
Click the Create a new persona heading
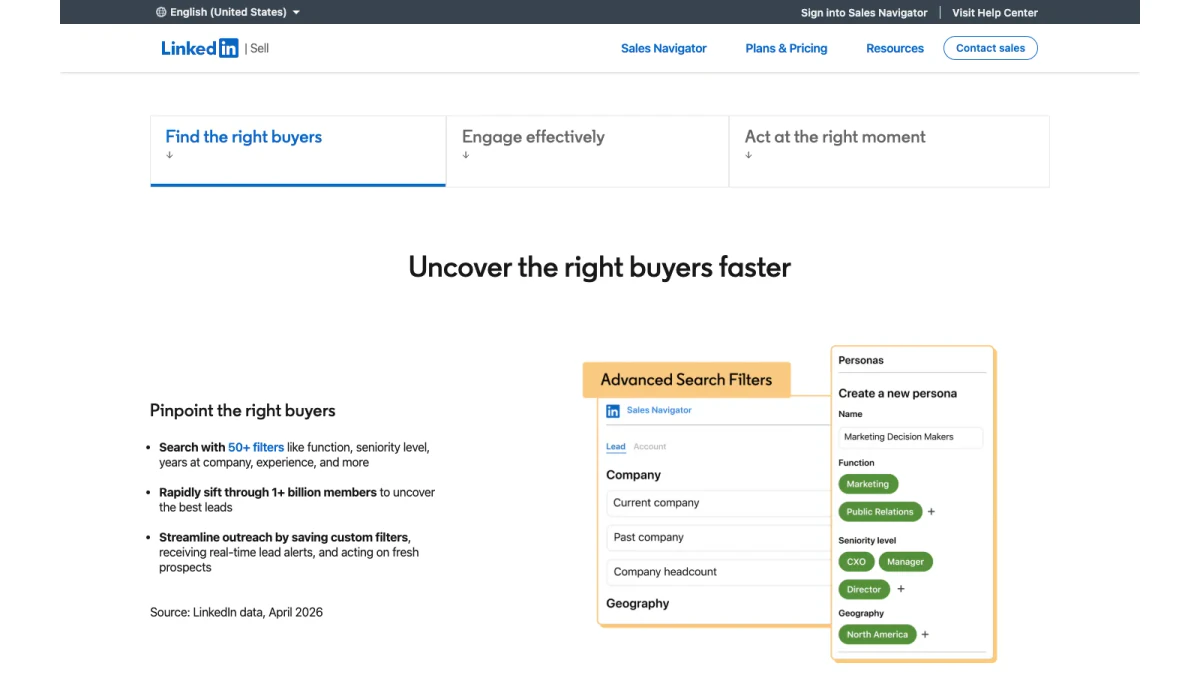point(898,393)
